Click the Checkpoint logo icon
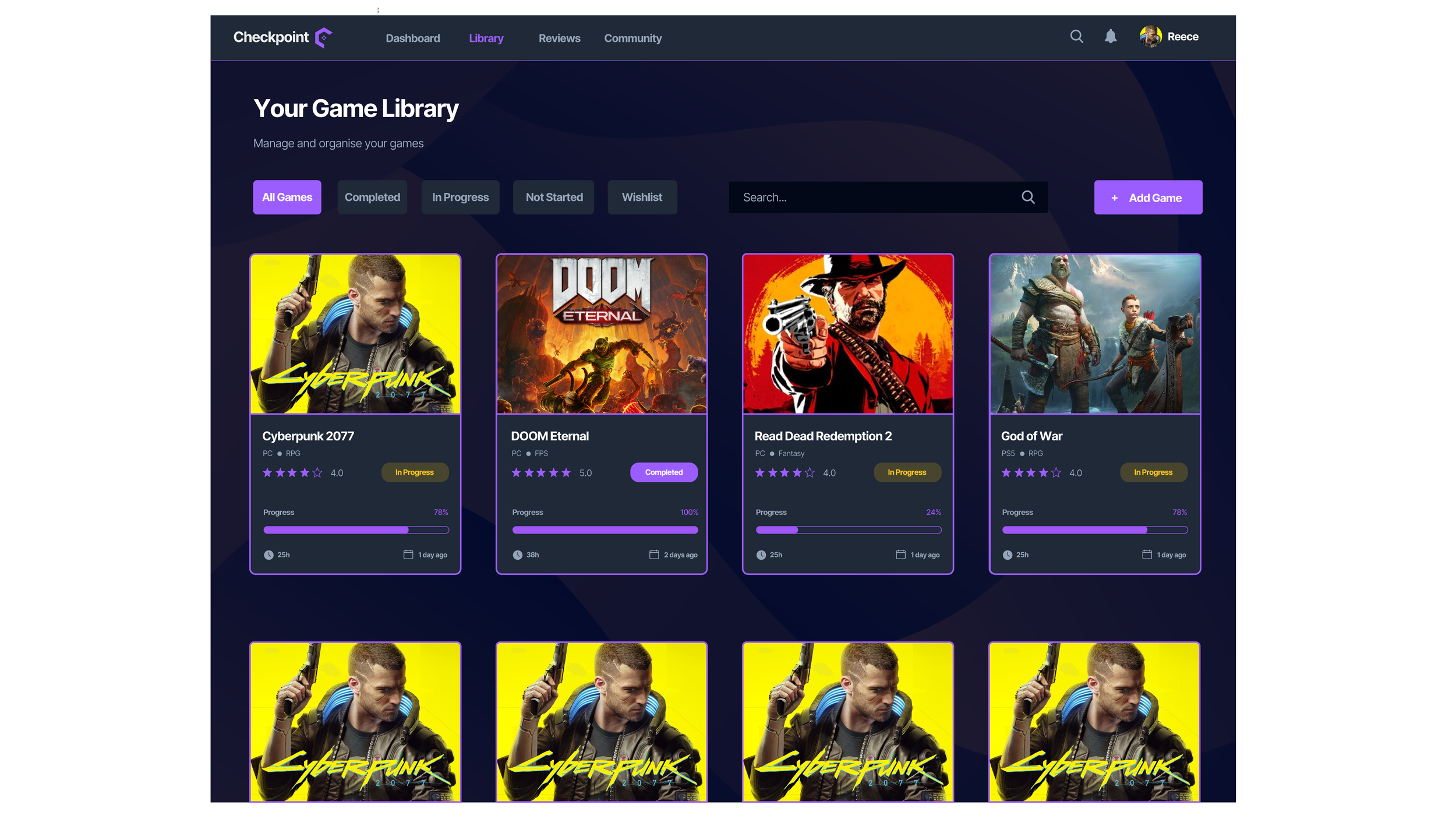This screenshot has height=819, width=1456. pyautogui.click(x=323, y=38)
